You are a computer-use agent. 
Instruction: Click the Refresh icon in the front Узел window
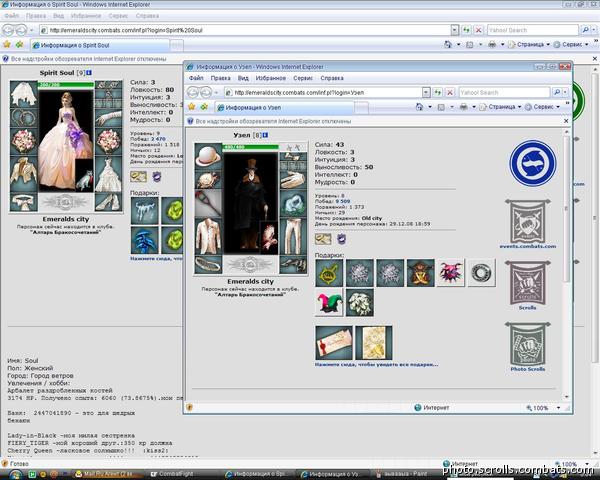pyautogui.click(x=438, y=92)
